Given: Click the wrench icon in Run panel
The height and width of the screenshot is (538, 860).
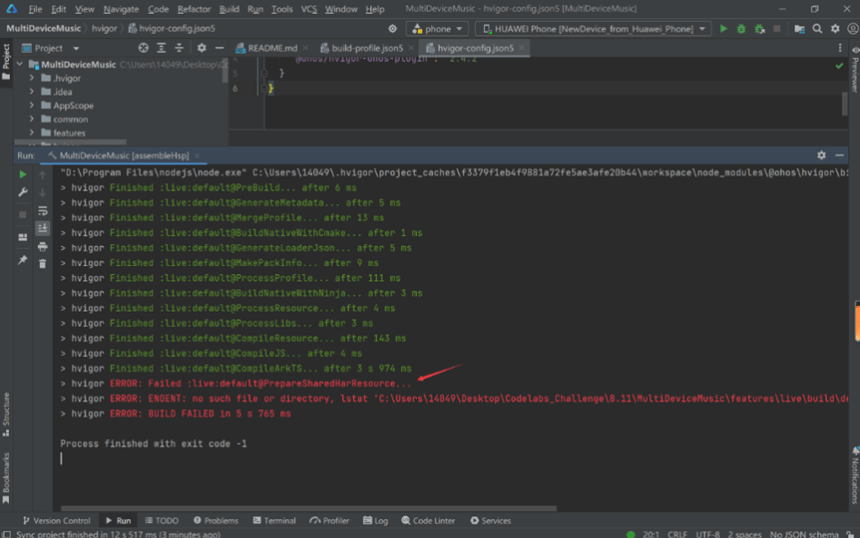Looking at the screenshot, I should click(22, 192).
